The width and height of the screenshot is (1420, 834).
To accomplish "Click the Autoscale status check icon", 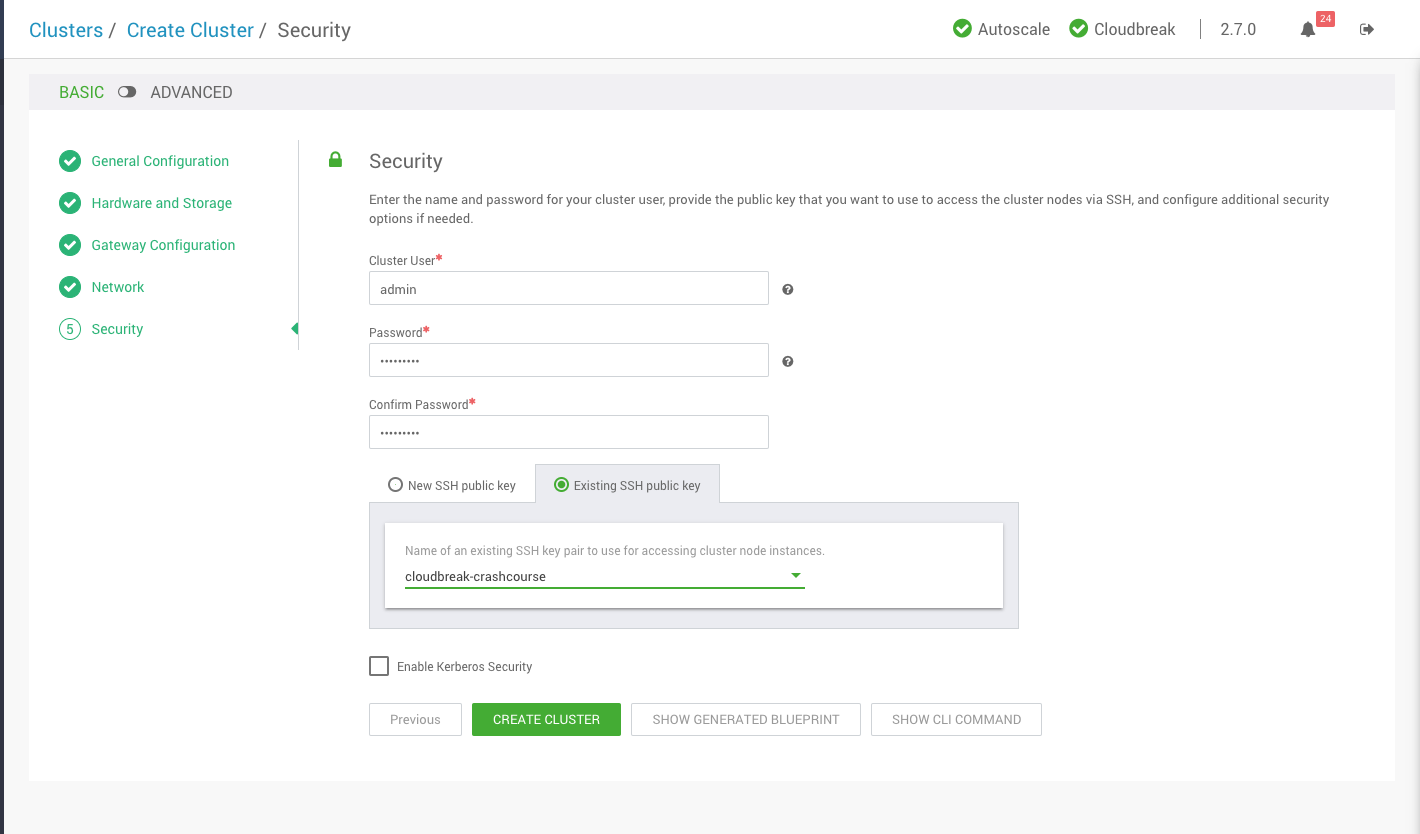I will click(x=961, y=28).
